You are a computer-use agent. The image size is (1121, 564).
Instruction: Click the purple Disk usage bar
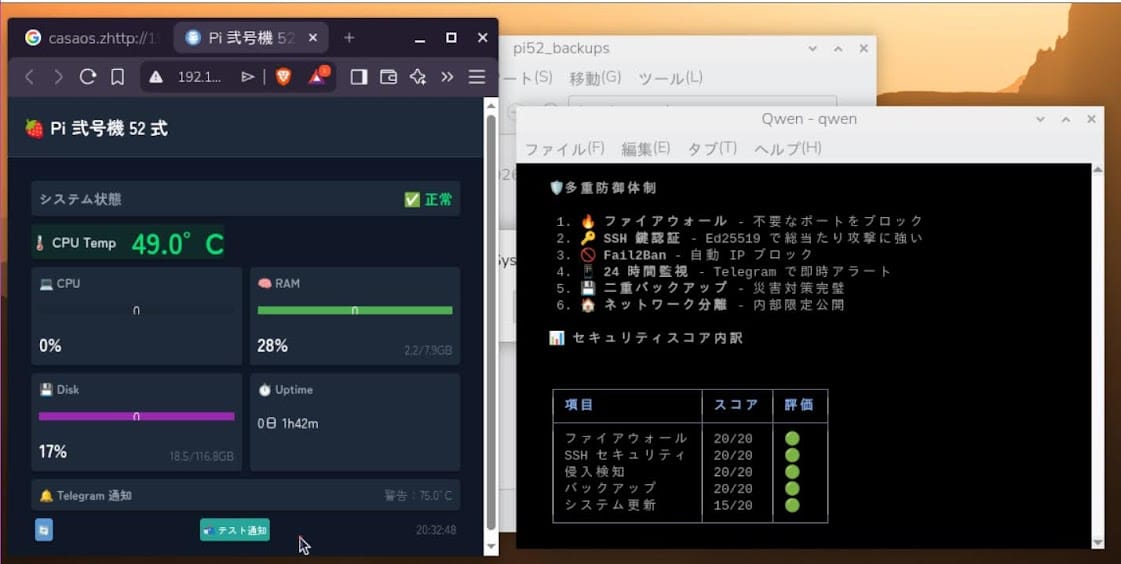point(136,416)
